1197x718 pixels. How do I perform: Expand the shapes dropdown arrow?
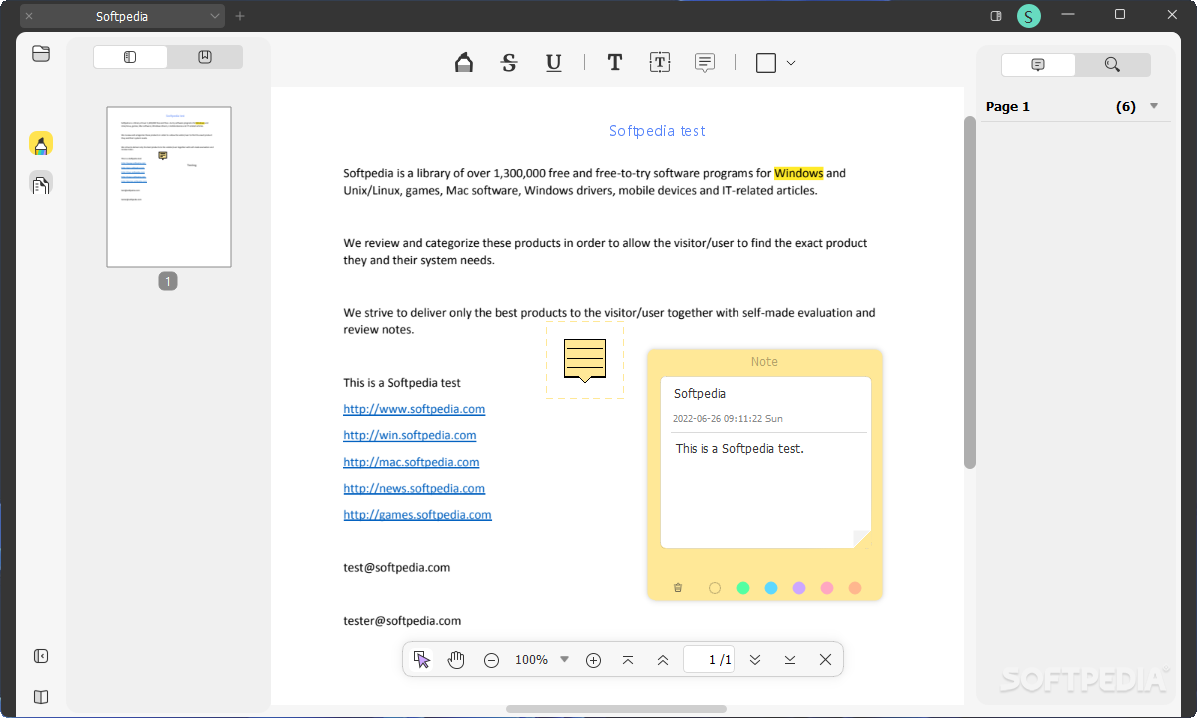coord(791,63)
